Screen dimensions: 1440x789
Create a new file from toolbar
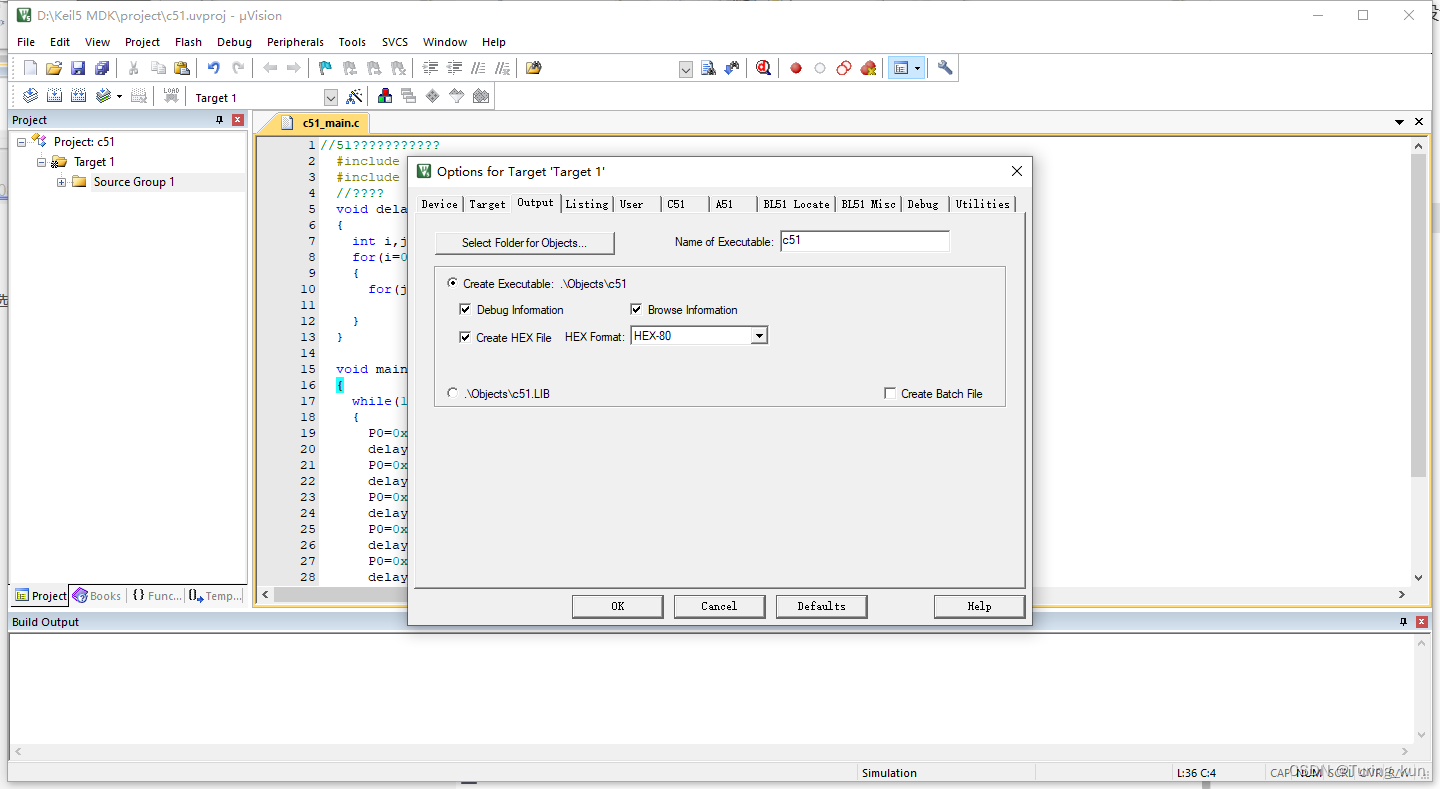pos(30,68)
